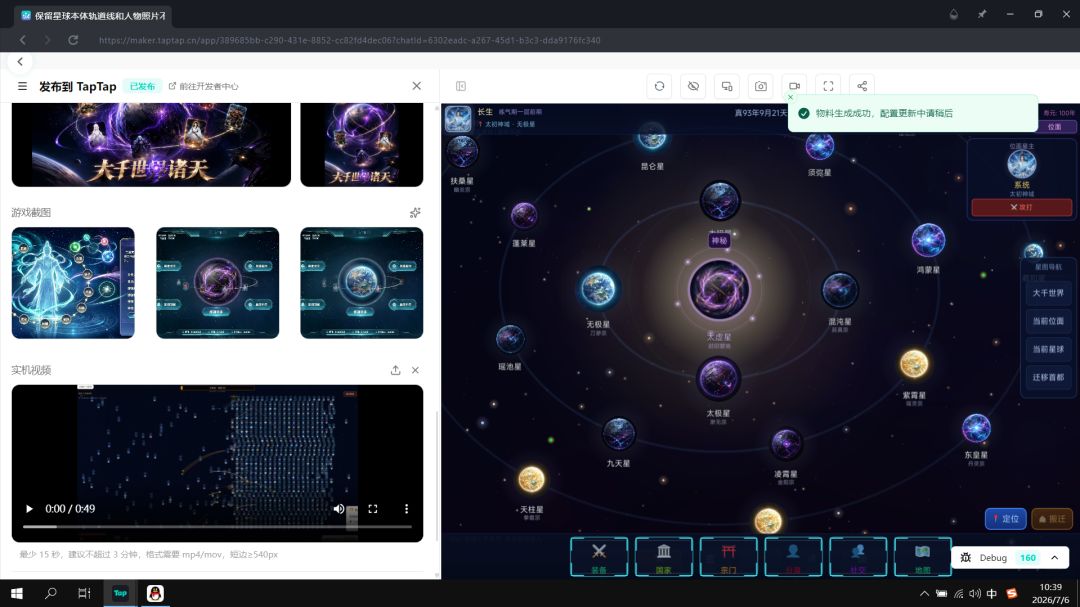The image size is (1080, 607).
Task: Select the 凌霄星 planet
Action: coord(786,444)
